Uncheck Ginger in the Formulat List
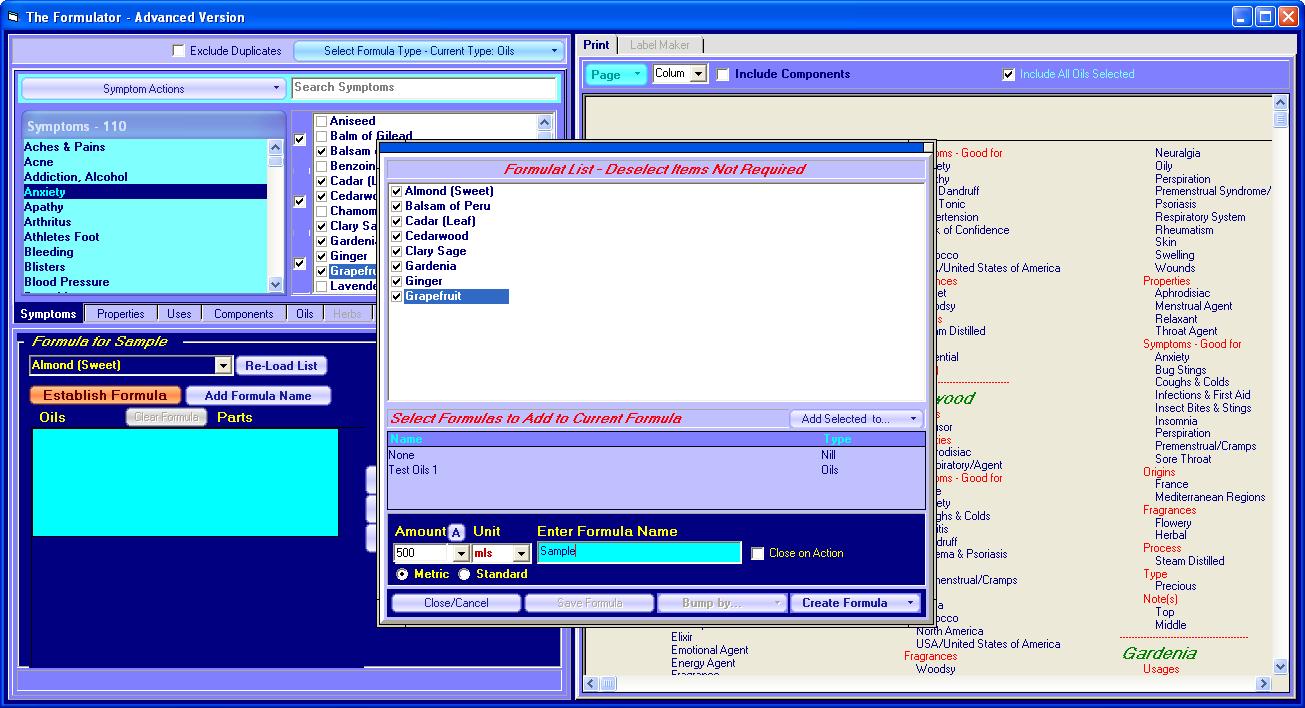The width and height of the screenshot is (1305, 708). pyautogui.click(x=397, y=281)
